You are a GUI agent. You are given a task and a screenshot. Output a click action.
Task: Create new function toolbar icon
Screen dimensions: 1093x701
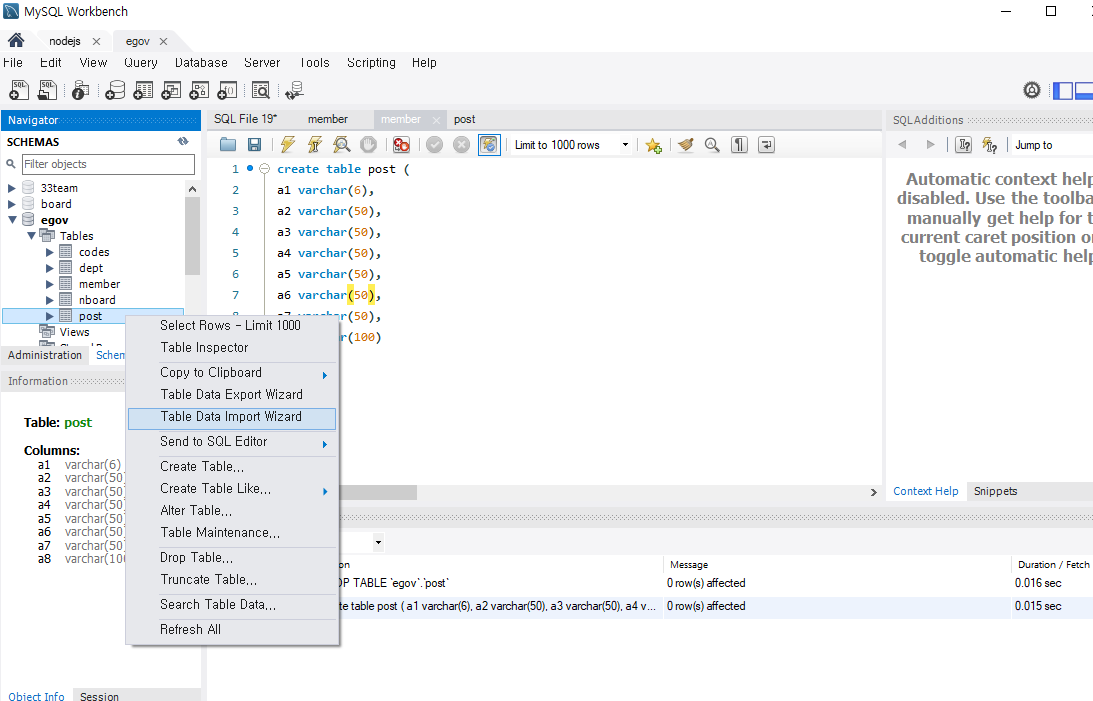227,90
